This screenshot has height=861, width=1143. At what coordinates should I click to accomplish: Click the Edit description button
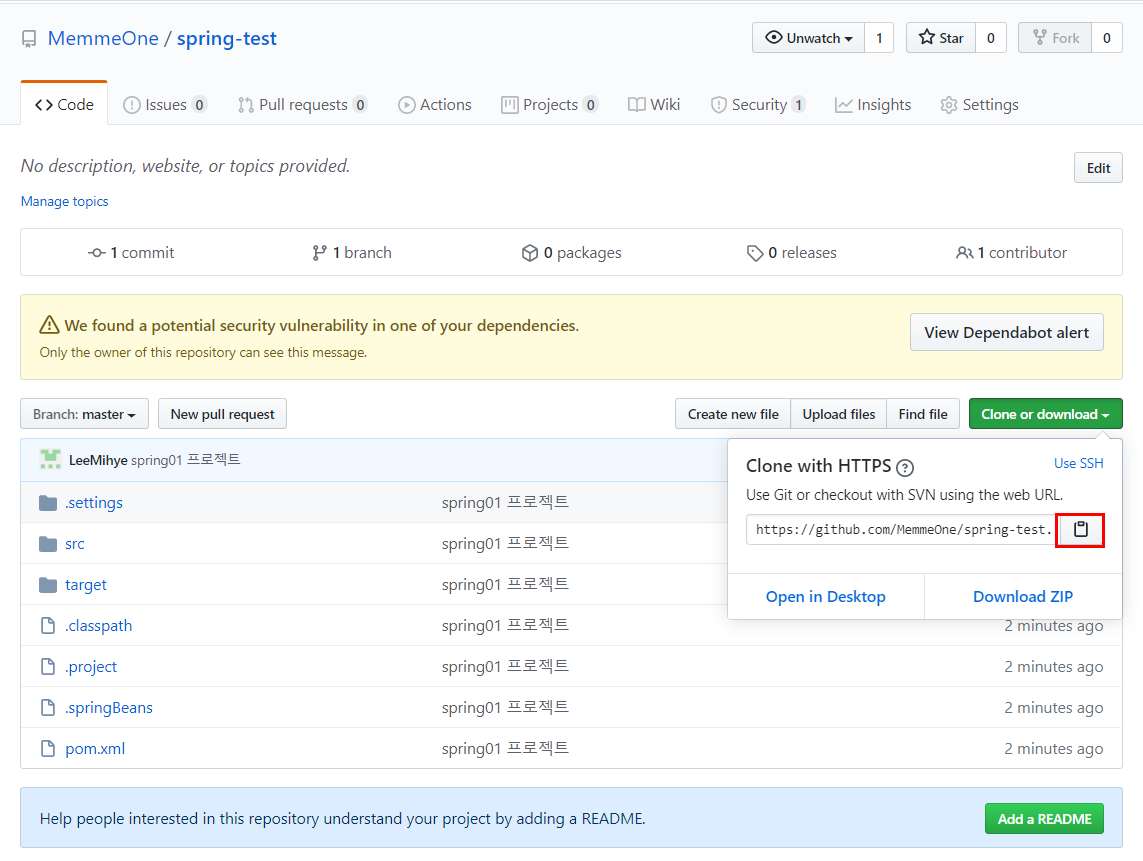[1098, 168]
